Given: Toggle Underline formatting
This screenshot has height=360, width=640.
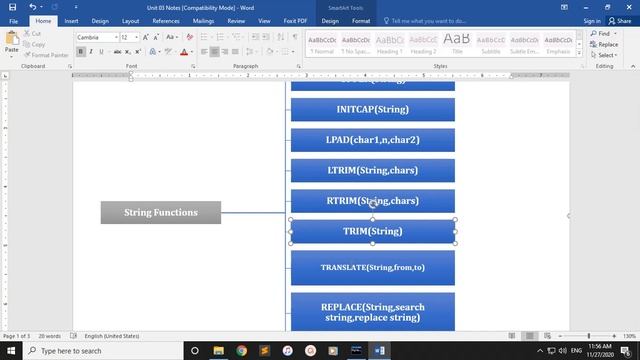Looking at the screenshot, I should click(101, 52).
